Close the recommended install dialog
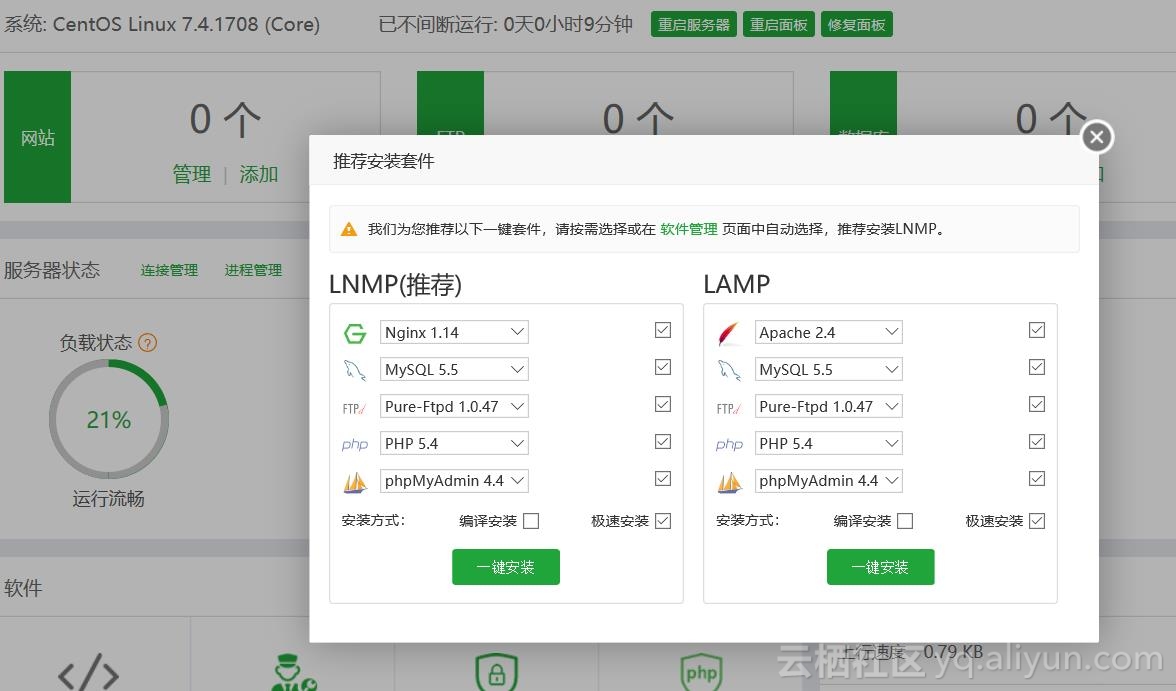The image size is (1176, 691). tap(1096, 137)
